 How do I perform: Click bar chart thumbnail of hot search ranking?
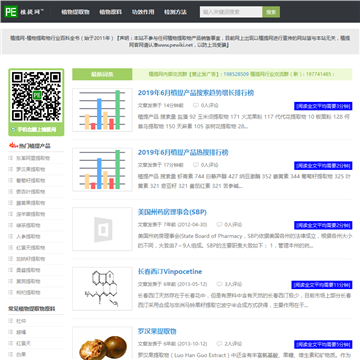[x=102, y=170]
